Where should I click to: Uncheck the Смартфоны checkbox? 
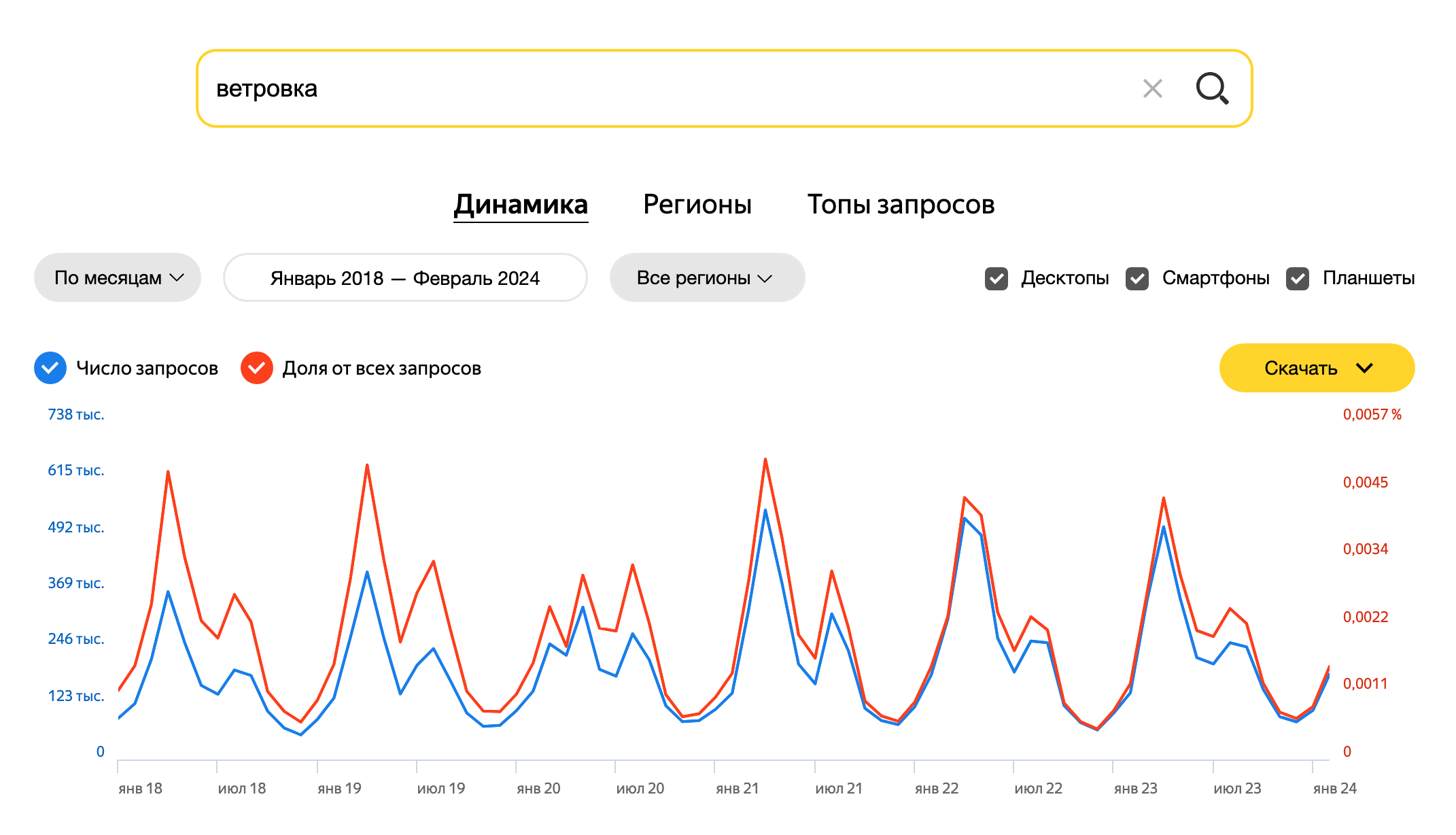click(x=1137, y=278)
